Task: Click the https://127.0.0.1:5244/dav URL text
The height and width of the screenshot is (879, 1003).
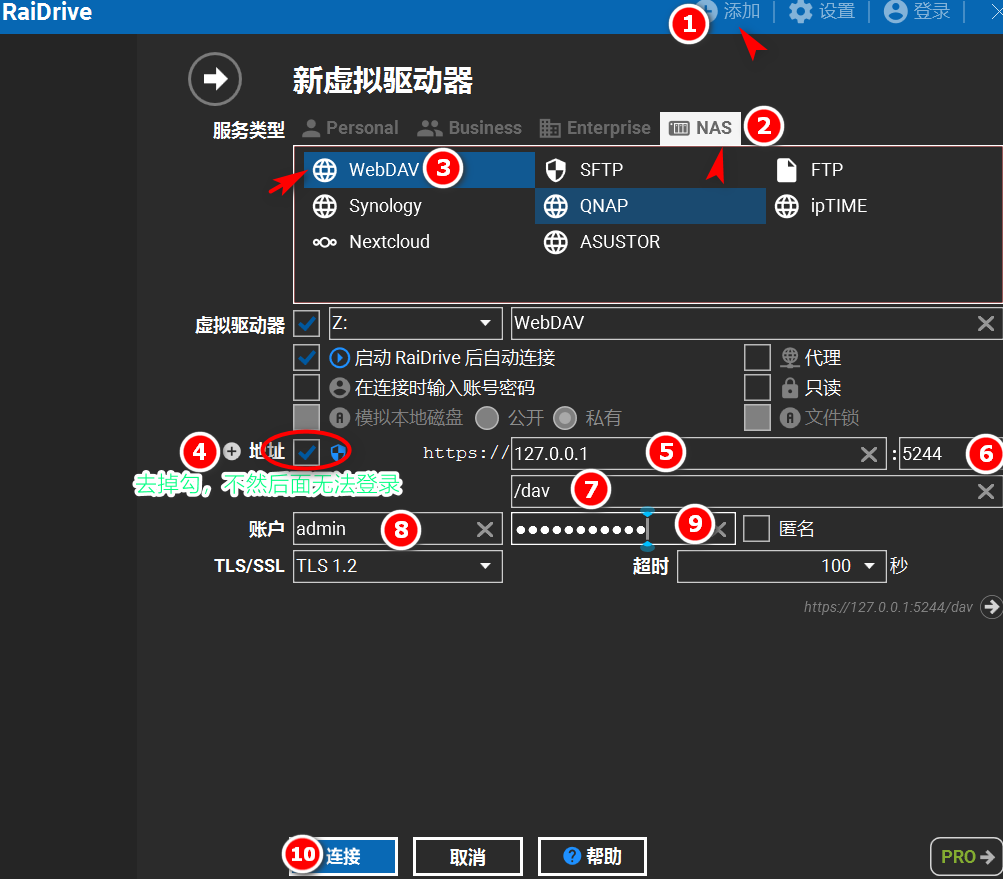Action: (x=888, y=607)
